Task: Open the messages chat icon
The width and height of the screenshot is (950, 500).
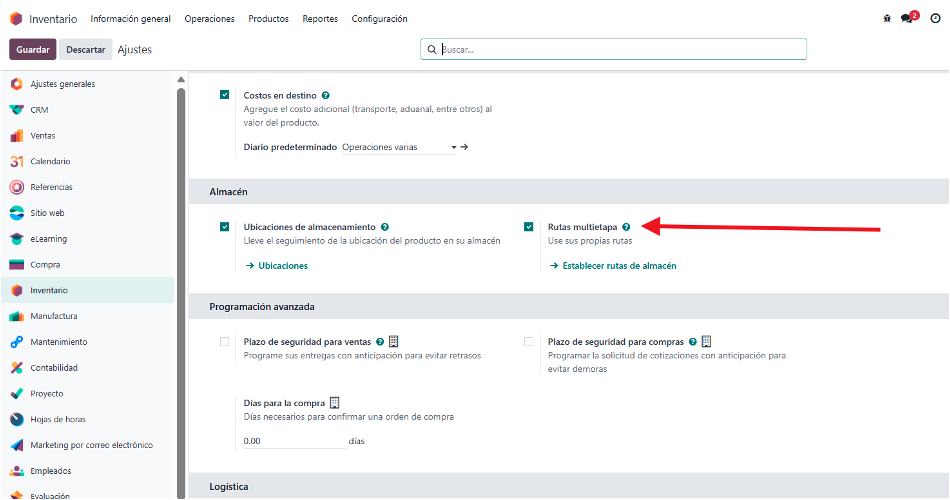Action: (x=906, y=18)
